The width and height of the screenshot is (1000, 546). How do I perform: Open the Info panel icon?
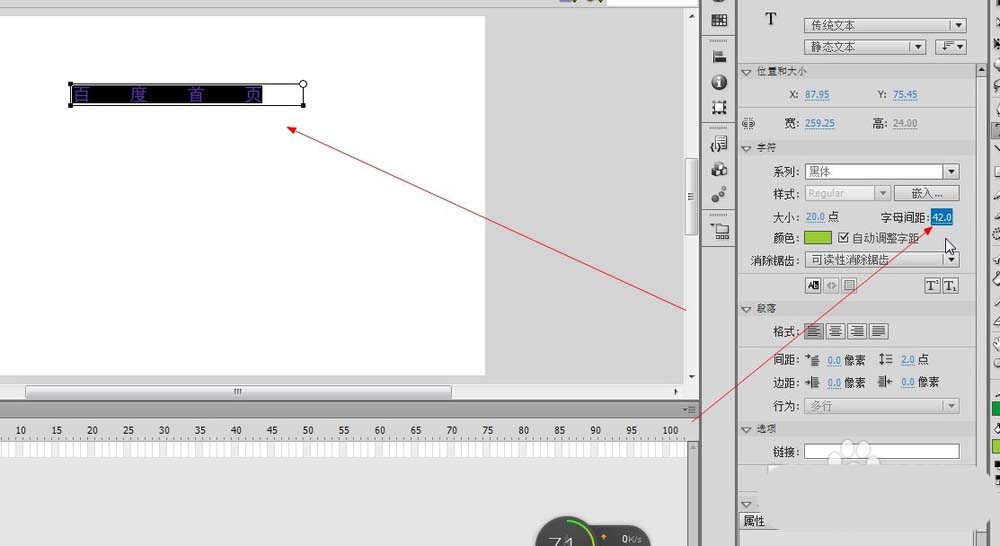coord(719,82)
